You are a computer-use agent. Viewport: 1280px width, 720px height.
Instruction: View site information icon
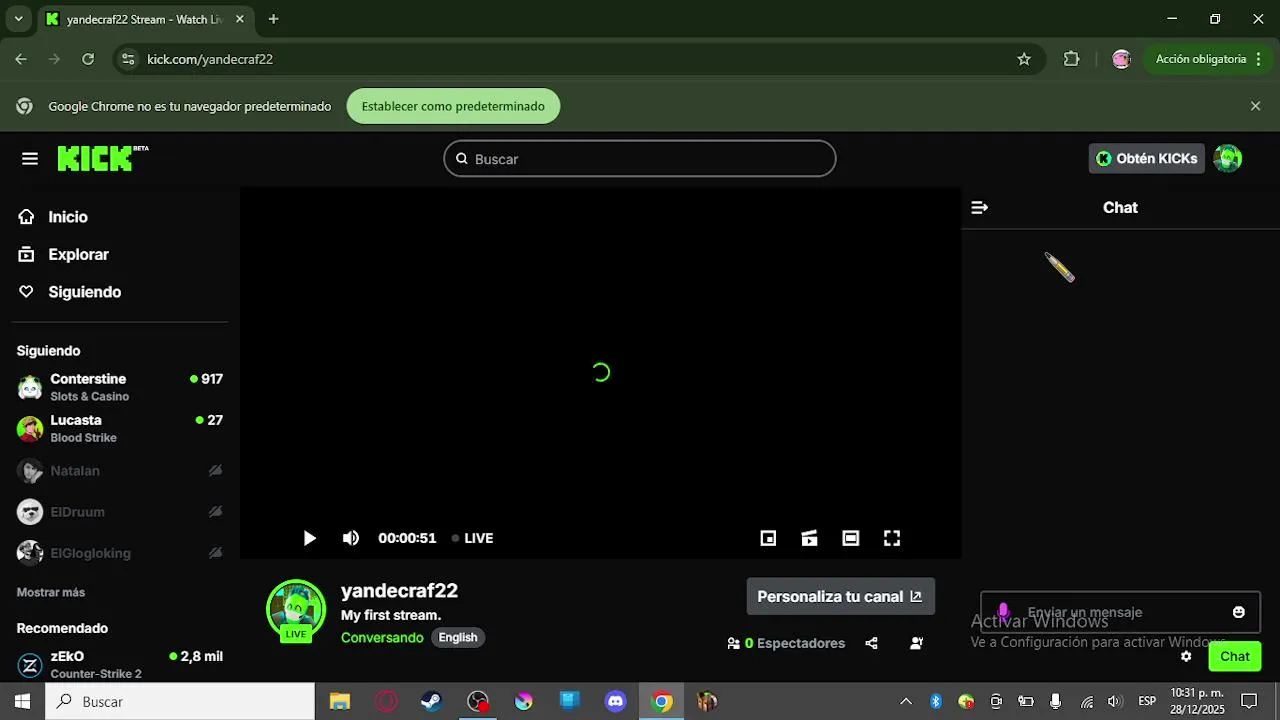127,59
